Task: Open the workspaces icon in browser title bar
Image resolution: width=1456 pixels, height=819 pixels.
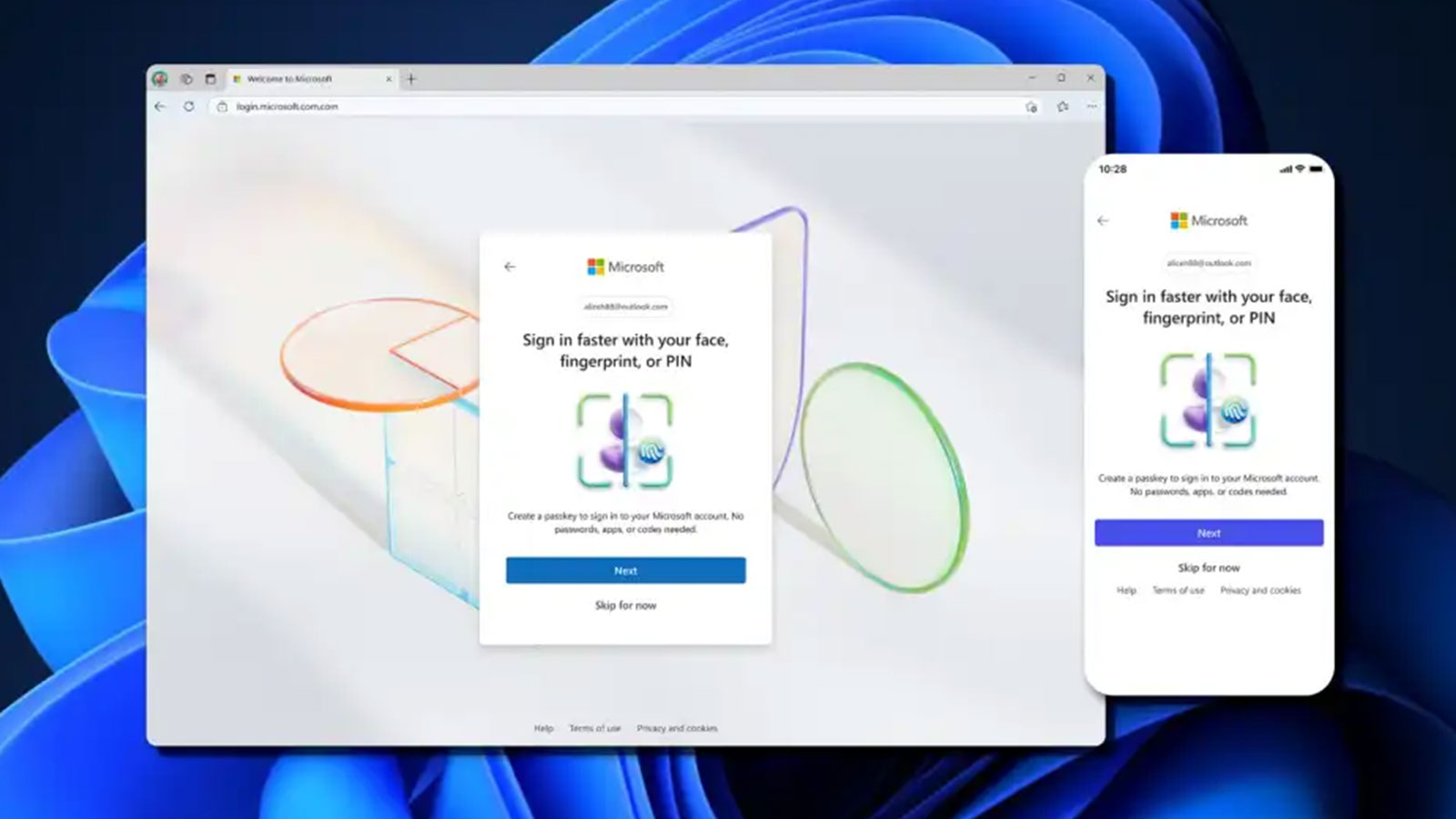Action: point(187,79)
